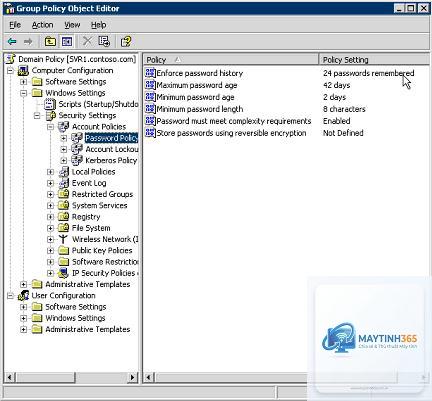Click the Computer Configuration node icon

23,70
